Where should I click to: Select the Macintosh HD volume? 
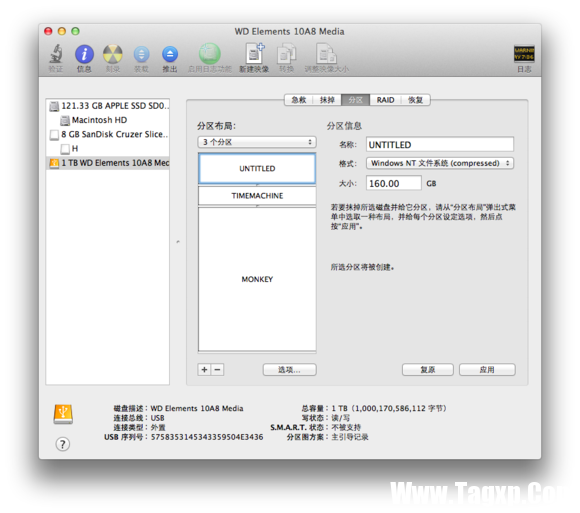pyautogui.click(x=108, y=120)
